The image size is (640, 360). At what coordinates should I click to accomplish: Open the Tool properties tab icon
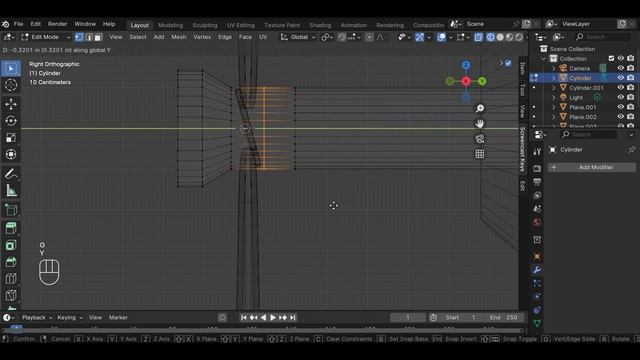click(x=537, y=151)
